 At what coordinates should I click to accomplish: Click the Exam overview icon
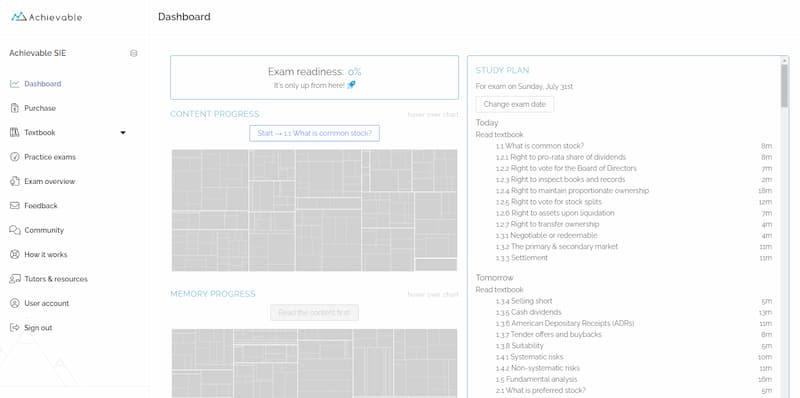[14, 181]
